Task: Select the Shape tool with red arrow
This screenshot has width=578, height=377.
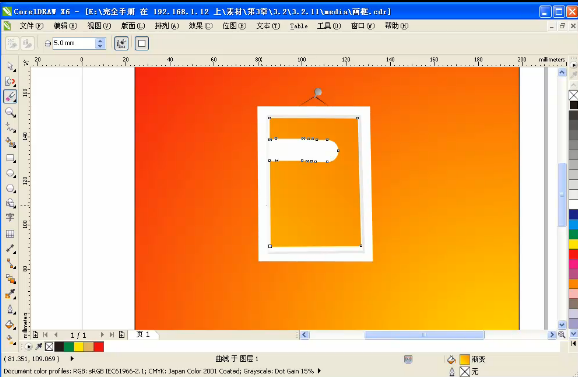Action: click(x=10, y=81)
